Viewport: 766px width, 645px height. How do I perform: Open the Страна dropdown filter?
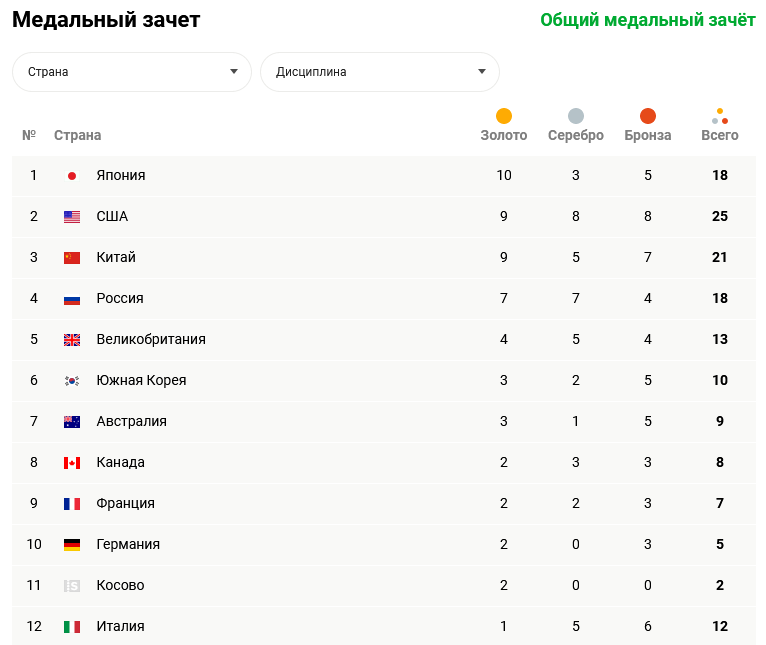132,72
